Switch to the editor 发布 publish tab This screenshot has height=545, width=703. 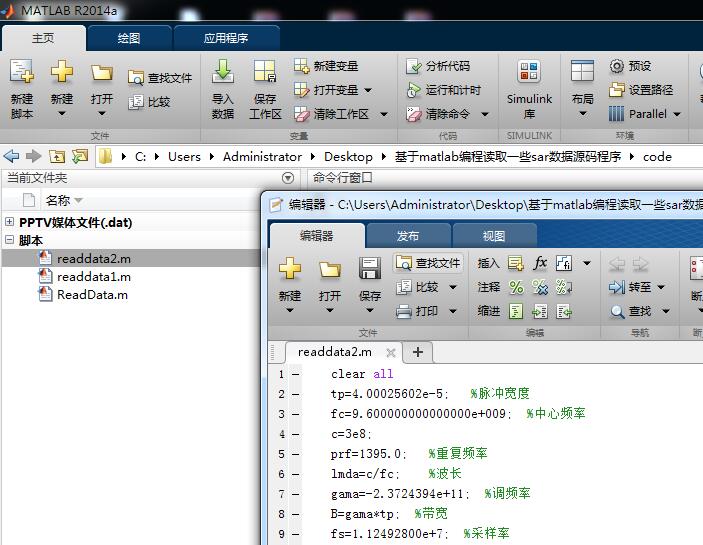click(408, 236)
